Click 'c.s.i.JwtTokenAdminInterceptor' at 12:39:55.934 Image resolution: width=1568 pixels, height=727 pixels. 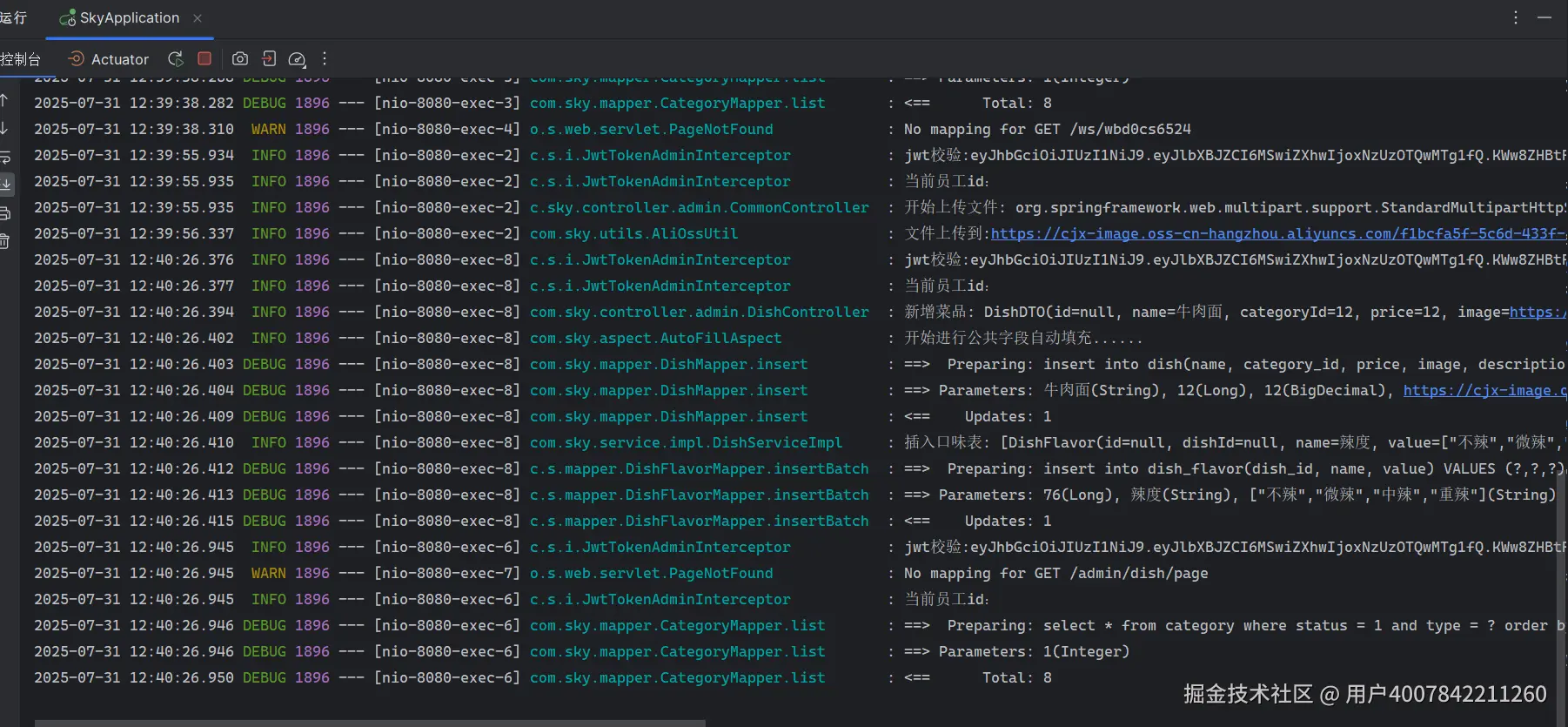660,155
